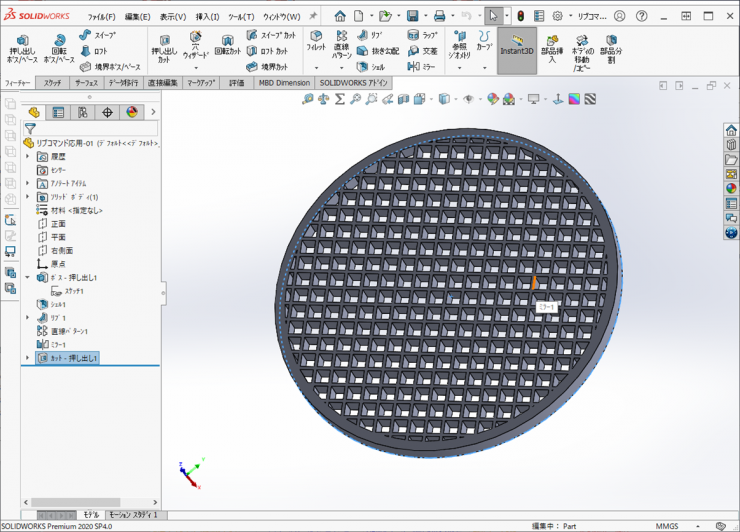Image resolution: width=740 pixels, height=532 pixels.
Task: Select ミラー1 in the feature tree
Action: pos(57,344)
